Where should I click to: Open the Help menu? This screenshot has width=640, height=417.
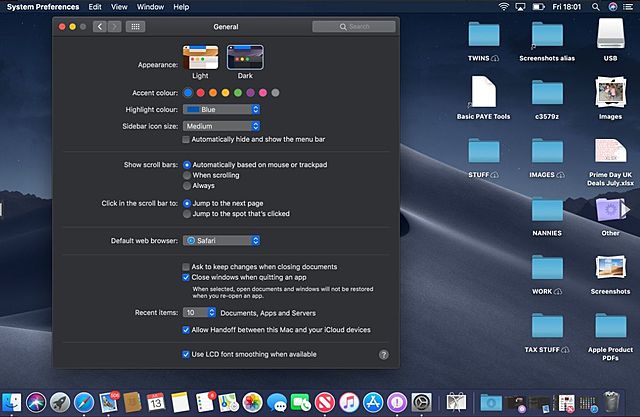(181, 7)
